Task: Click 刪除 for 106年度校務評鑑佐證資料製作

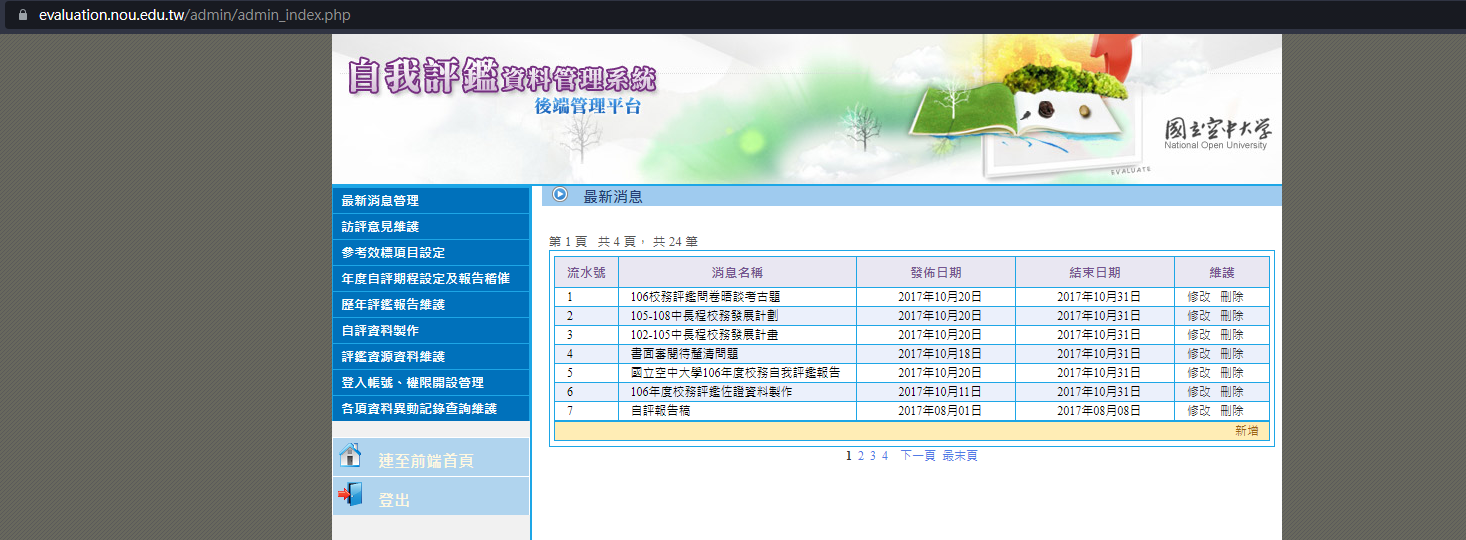Action: pyautogui.click(x=1232, y=392)
